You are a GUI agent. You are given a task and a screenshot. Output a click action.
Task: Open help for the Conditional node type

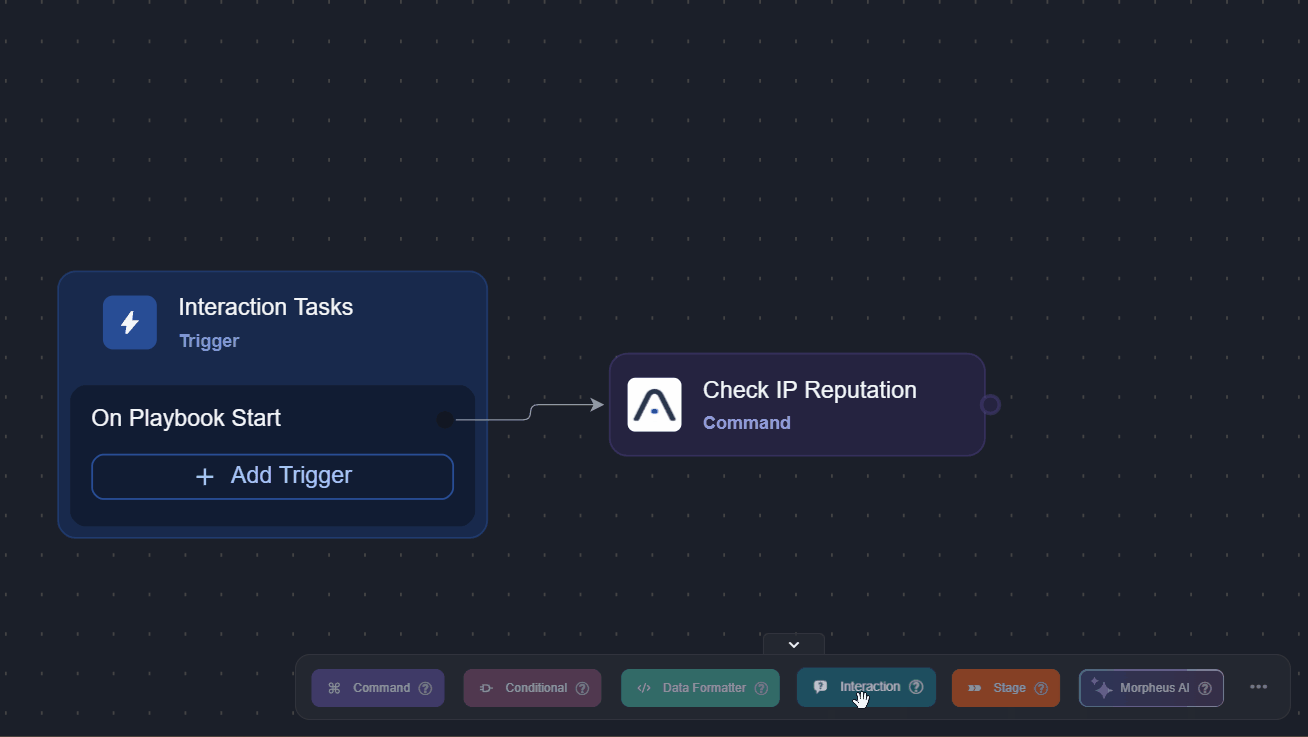(582, 688)
